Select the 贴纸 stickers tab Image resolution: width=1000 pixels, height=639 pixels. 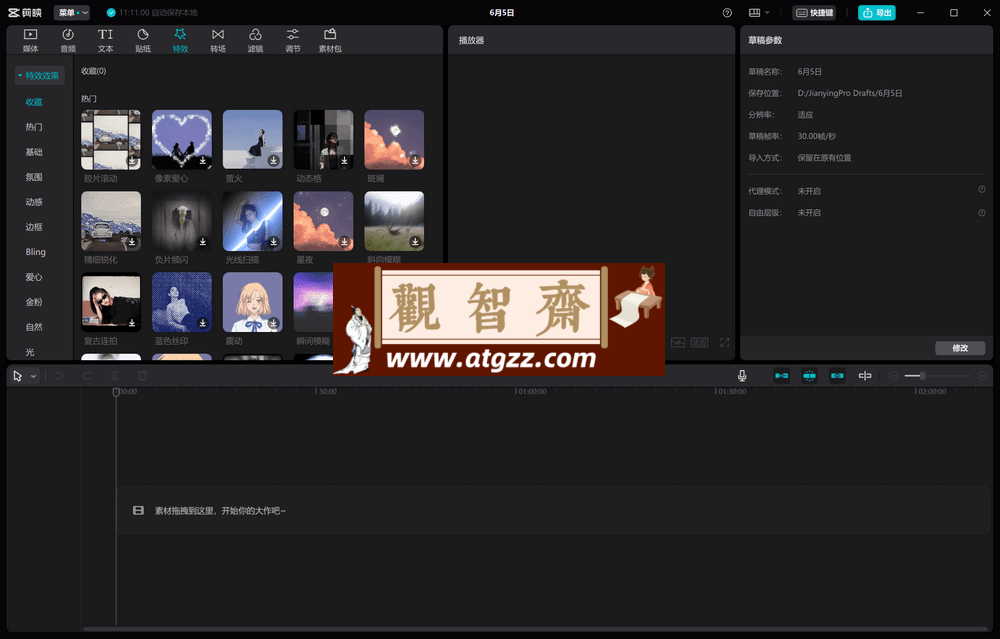coord(143,40)
